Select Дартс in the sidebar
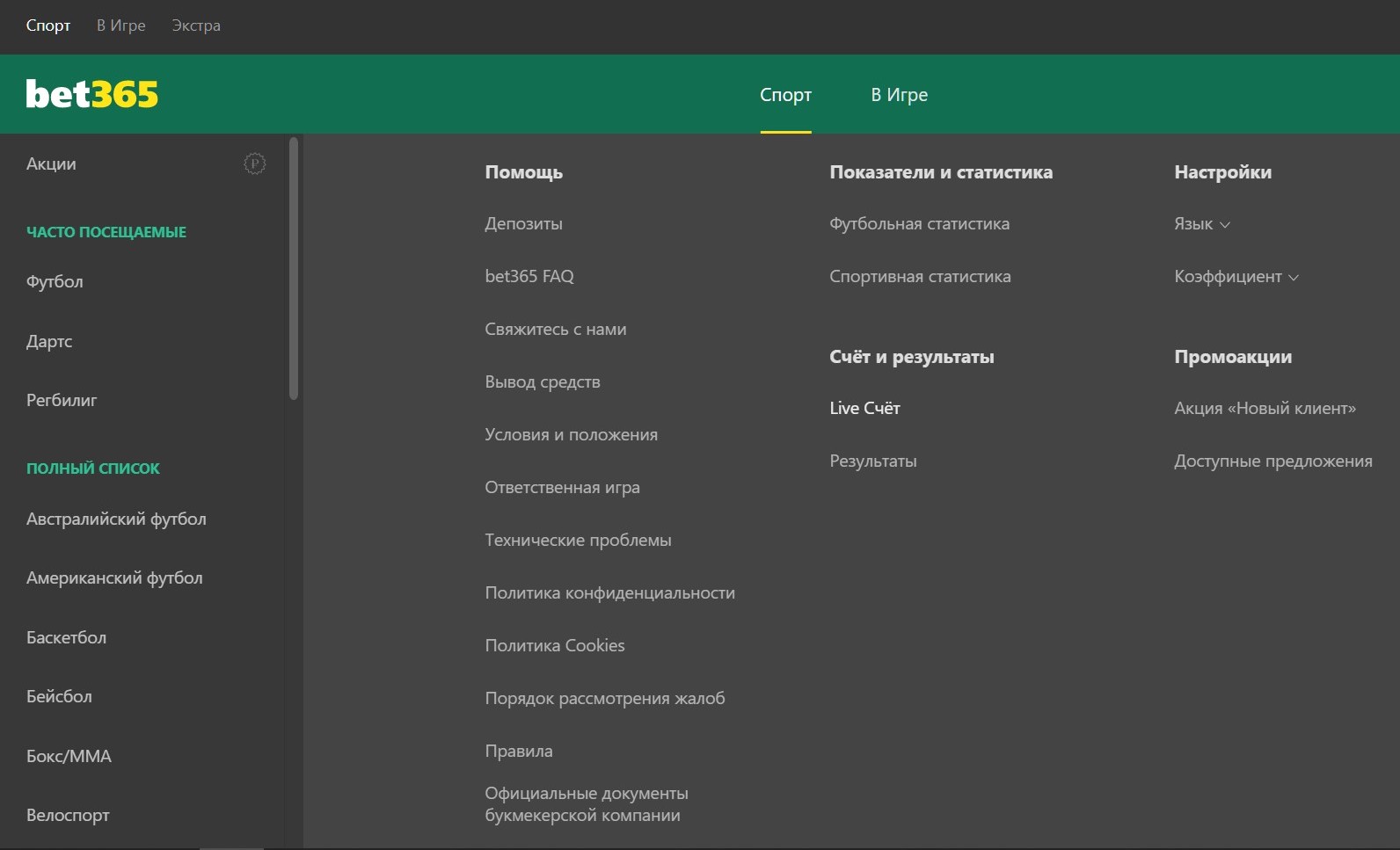 pyautogui.click(x=49, y=341)
